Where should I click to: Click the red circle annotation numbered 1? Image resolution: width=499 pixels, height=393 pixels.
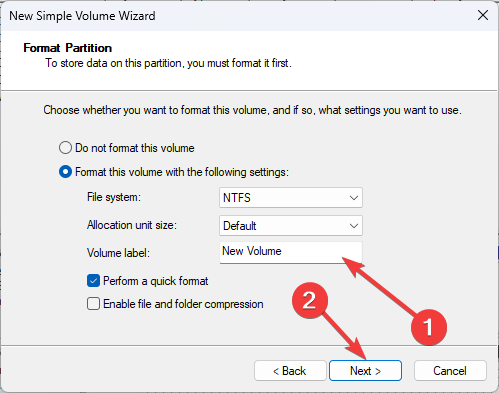[429, 327]
